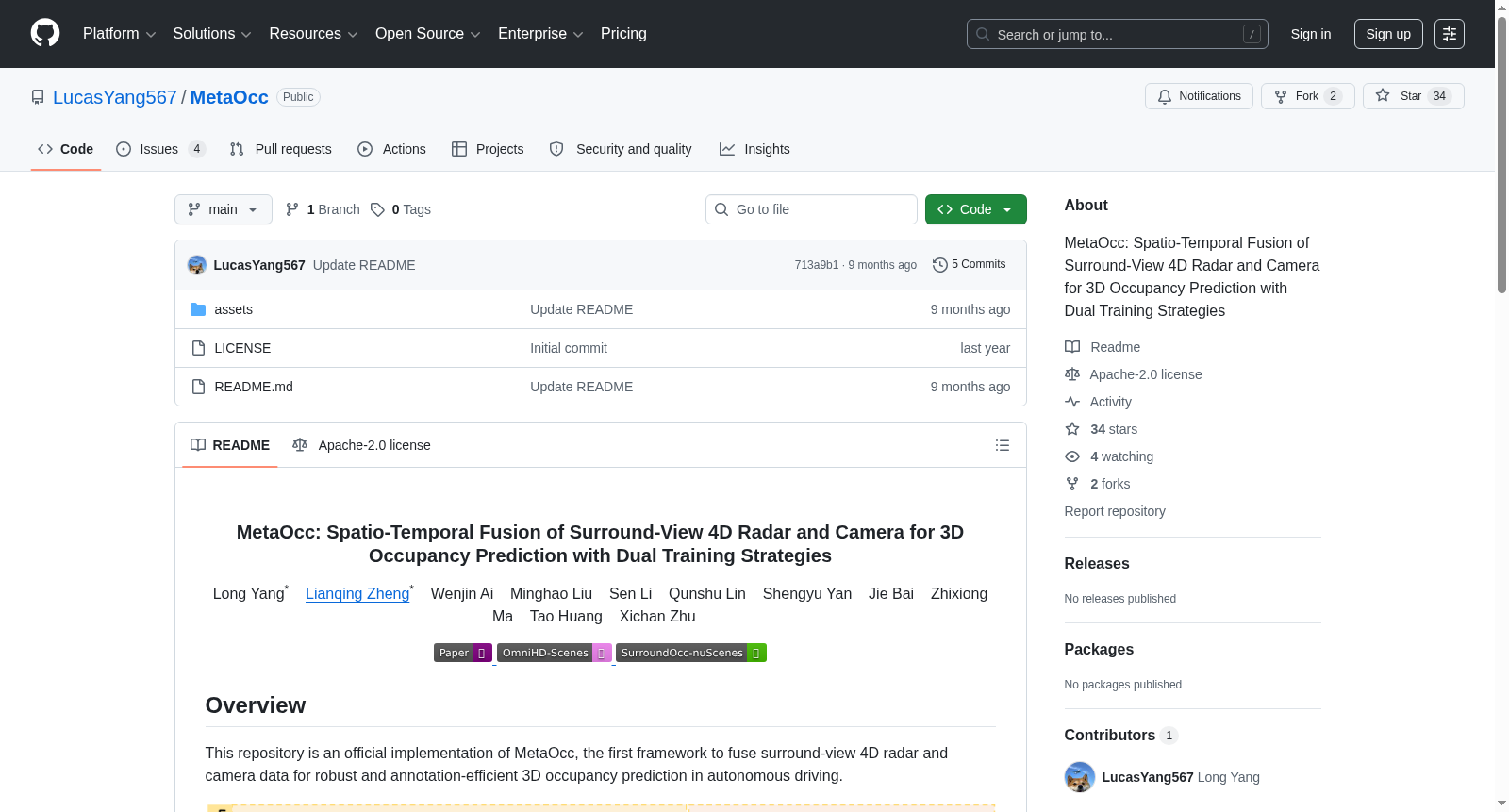Click the Notifications button
The image size is (1509, 812).
[x=1199, y=96]
